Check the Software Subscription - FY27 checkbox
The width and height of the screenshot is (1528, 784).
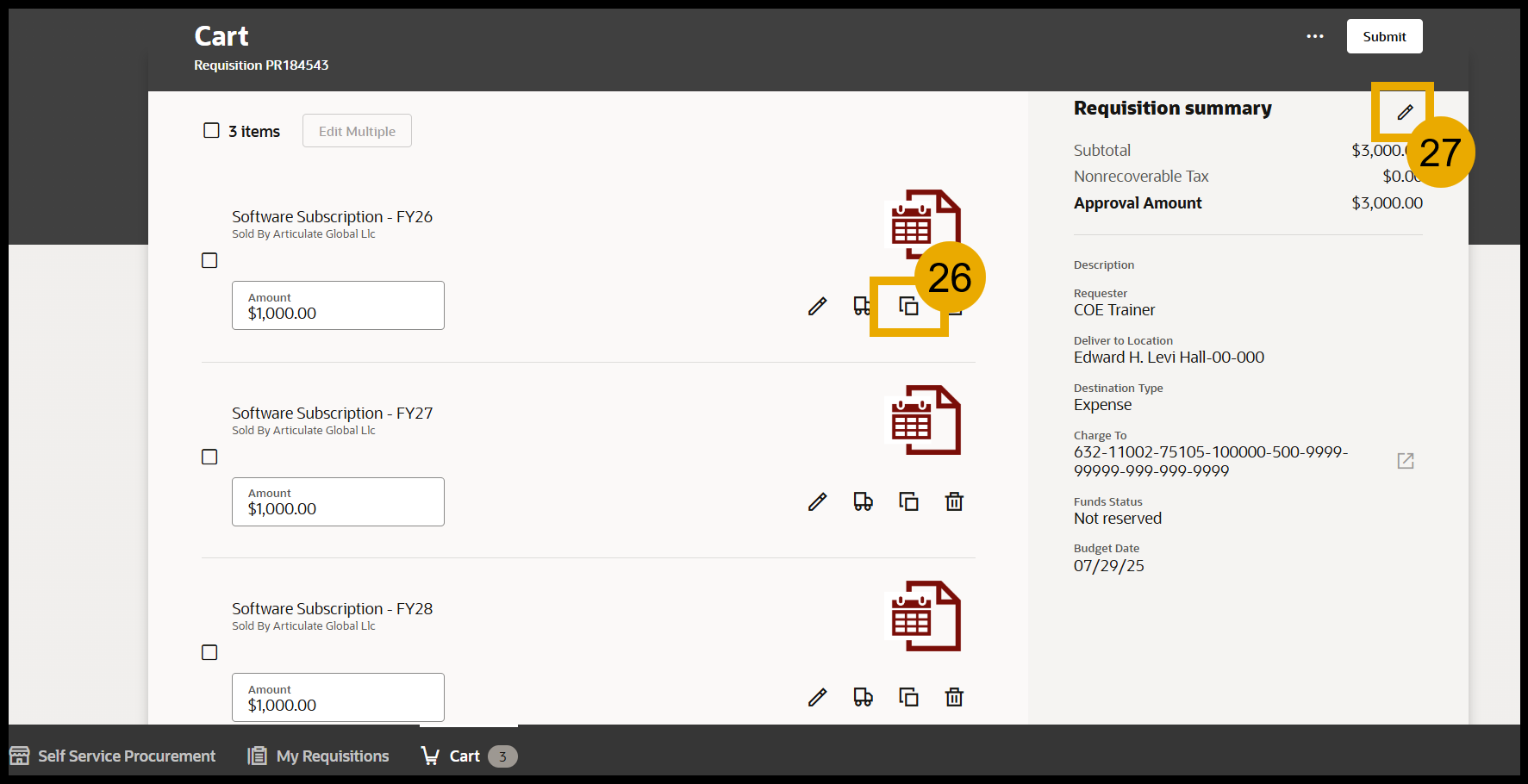pyautogui.click(x=209, y=457)
